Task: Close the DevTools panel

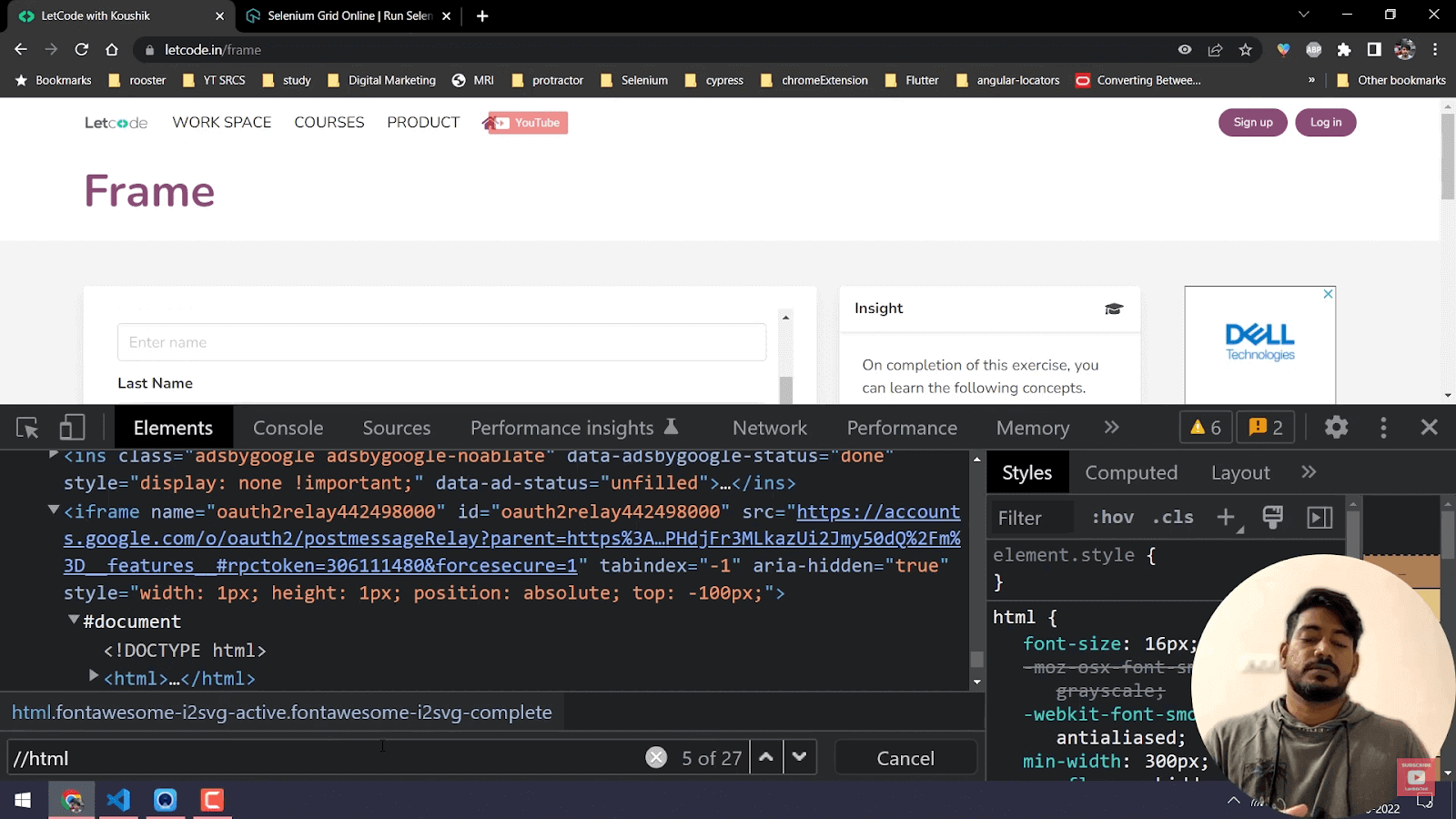Action: [1429, 427]
